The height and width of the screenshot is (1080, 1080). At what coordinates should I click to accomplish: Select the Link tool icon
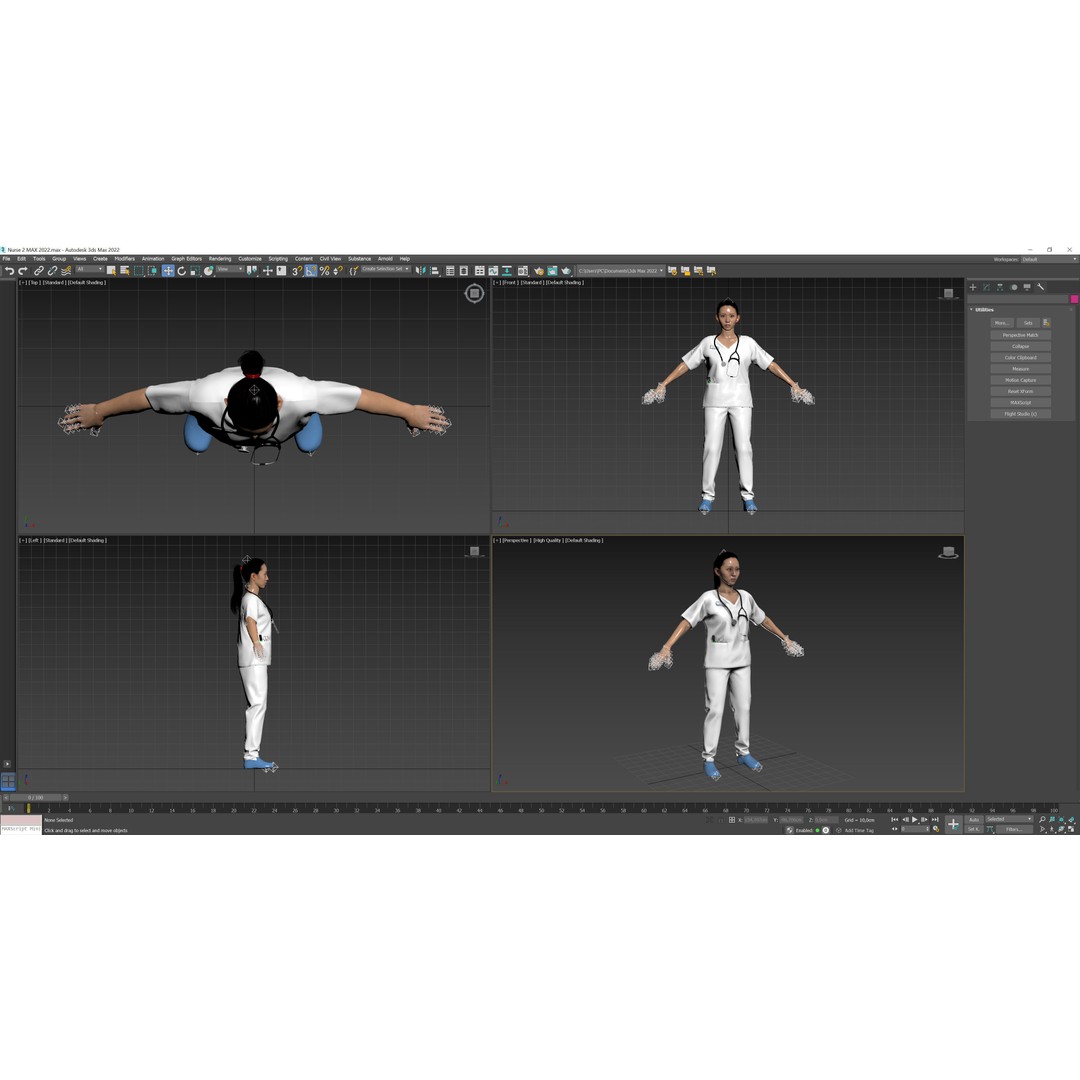[x=39, y=271]
